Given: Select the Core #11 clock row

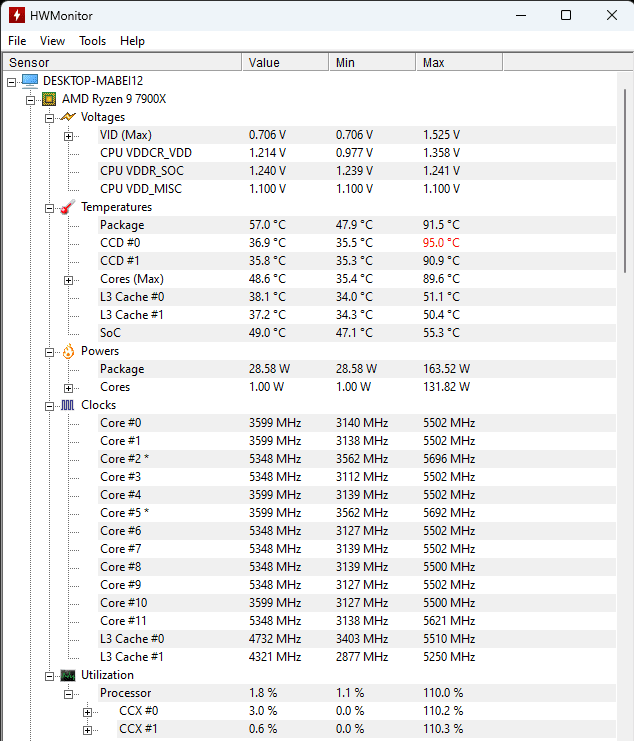Looking at the screenshot, I should [357, 621].
